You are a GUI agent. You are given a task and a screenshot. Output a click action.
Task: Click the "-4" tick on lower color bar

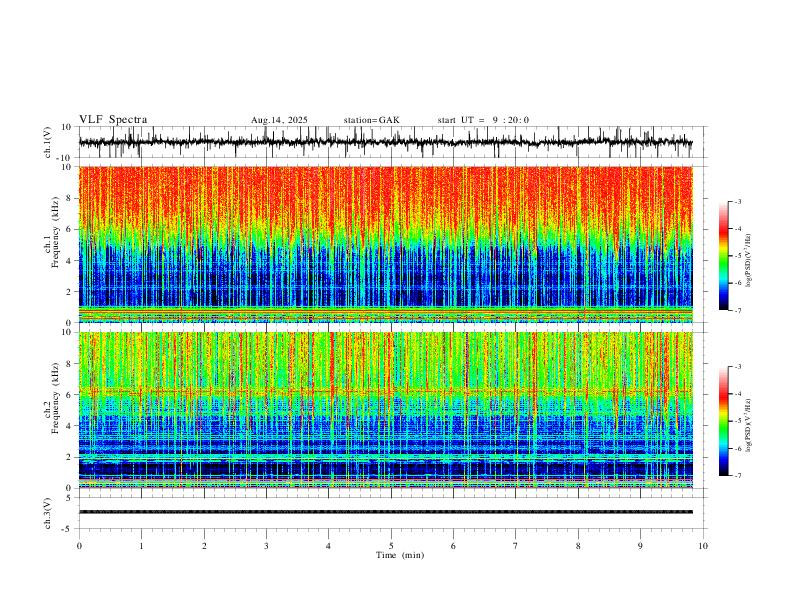(738, 394)
